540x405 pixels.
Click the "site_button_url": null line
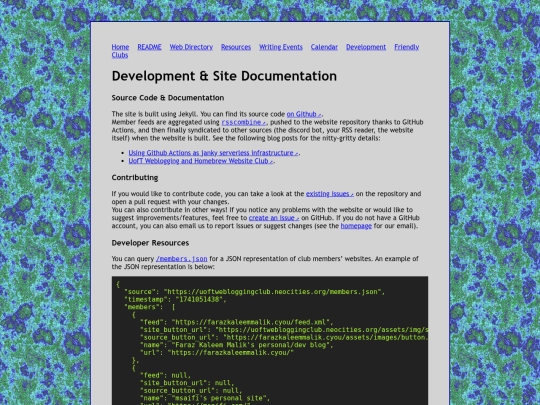tap(187, 383)
